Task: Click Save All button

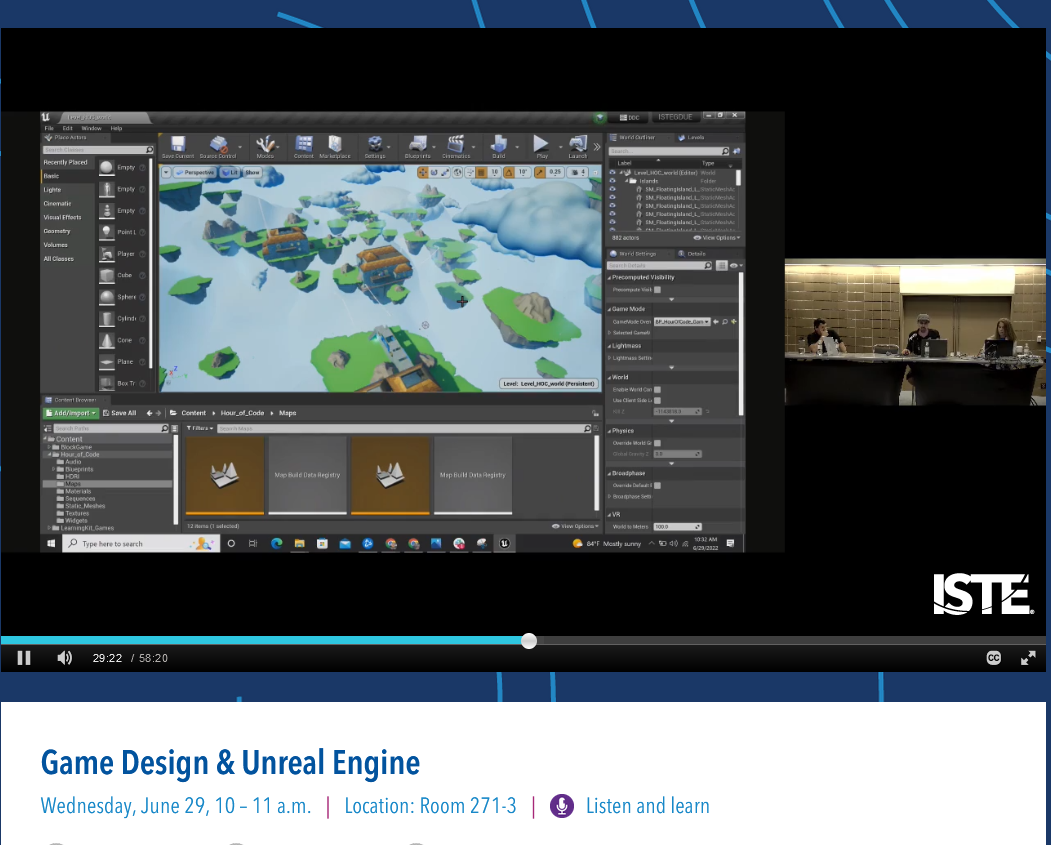Action: coord(119,413)
